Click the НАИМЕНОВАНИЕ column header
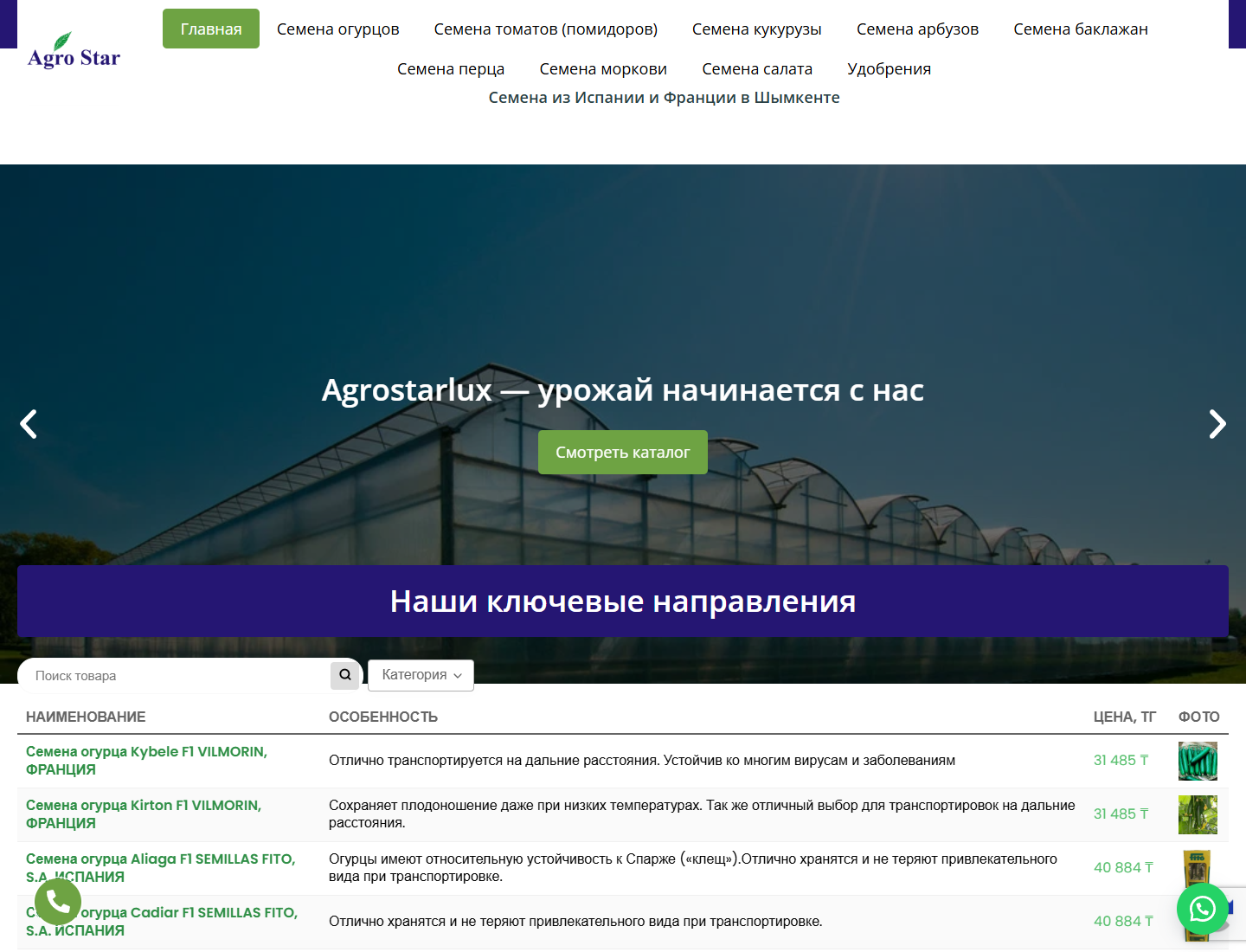 (x=86, y=717)
